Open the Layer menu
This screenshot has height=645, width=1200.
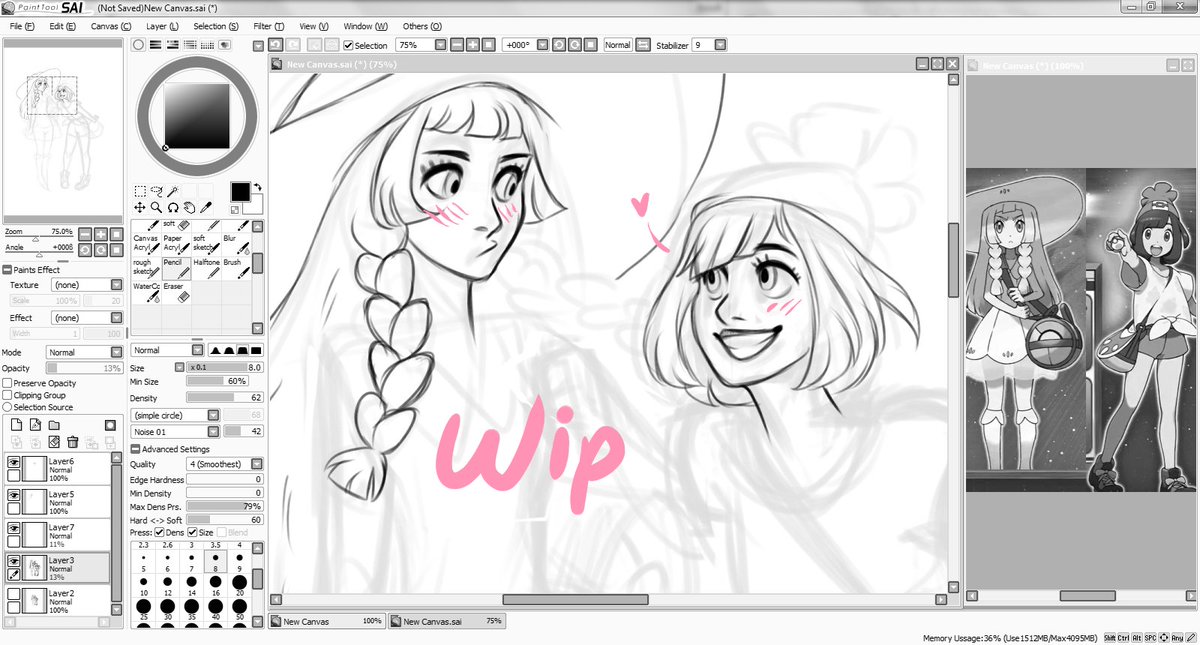coord(162,26)
